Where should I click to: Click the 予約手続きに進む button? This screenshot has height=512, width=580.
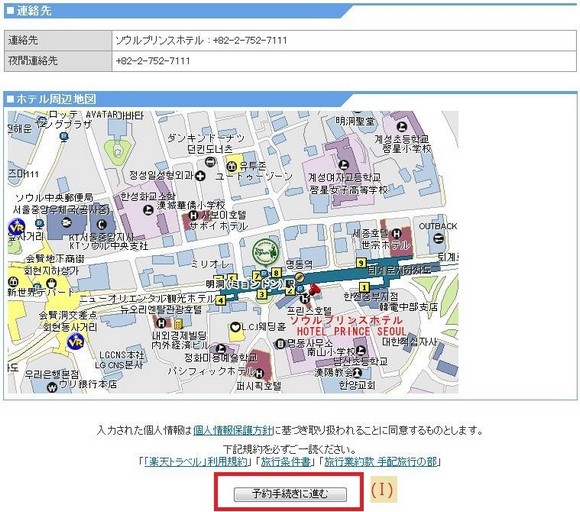(290, 494)
